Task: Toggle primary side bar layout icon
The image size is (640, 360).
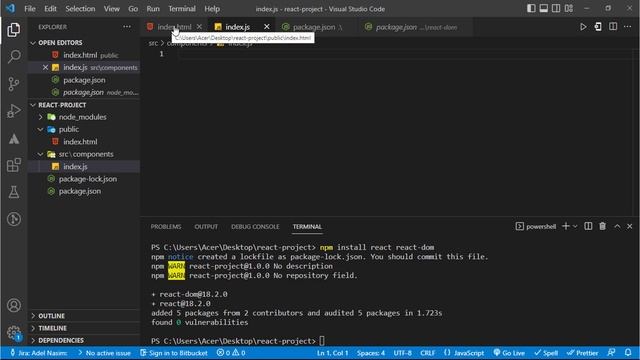Action: (x=531, y=8)
